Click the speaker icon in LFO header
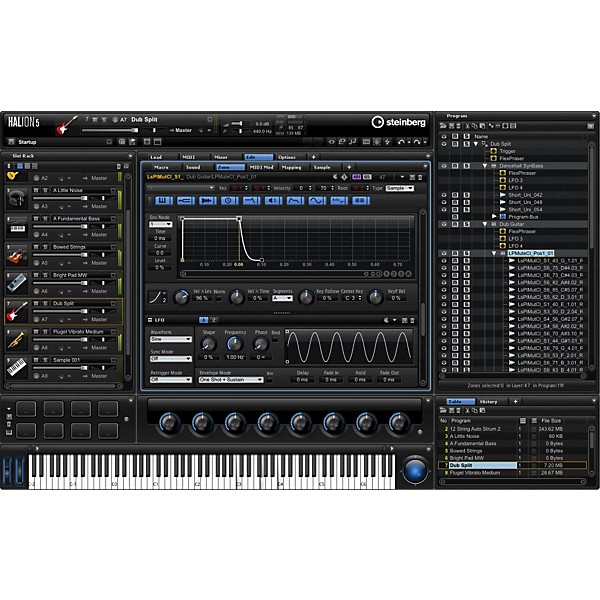Screen dimensions: 600x600 click(x=386, y=320)
